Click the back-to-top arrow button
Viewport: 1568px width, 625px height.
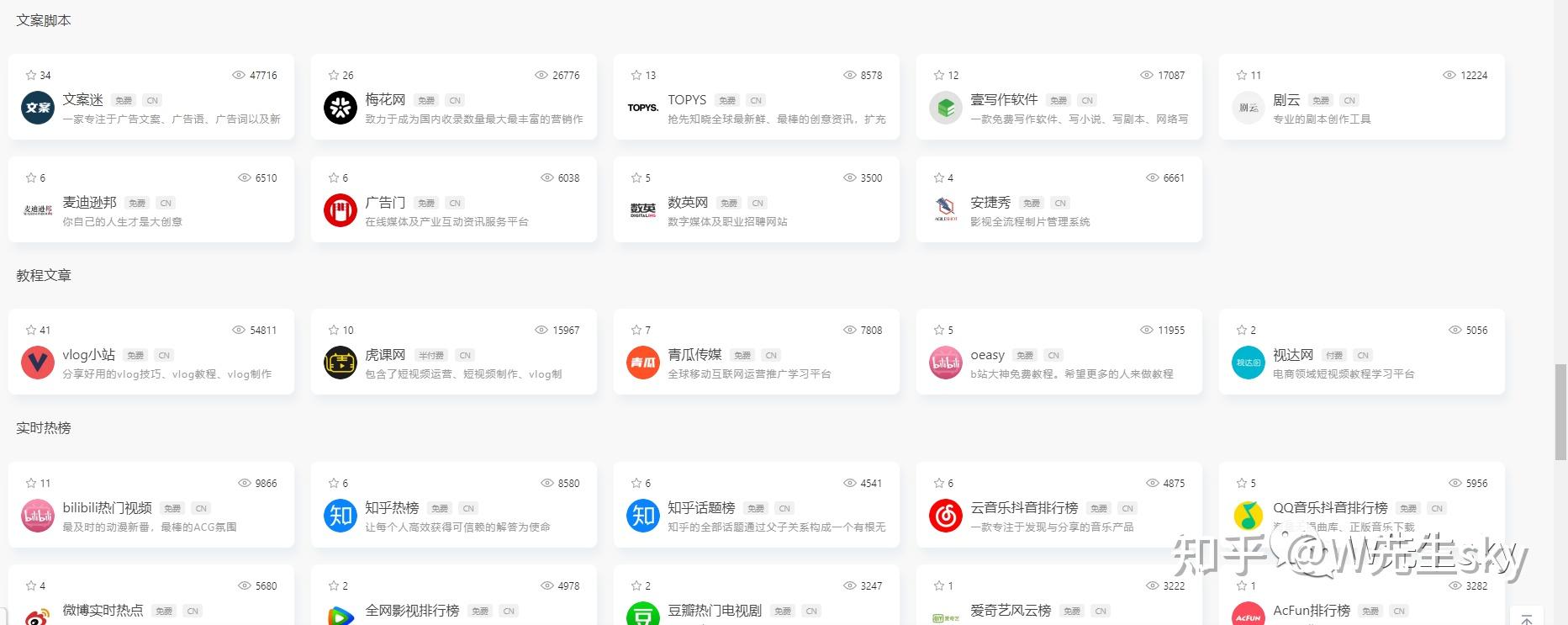[x=1527, y=617]
